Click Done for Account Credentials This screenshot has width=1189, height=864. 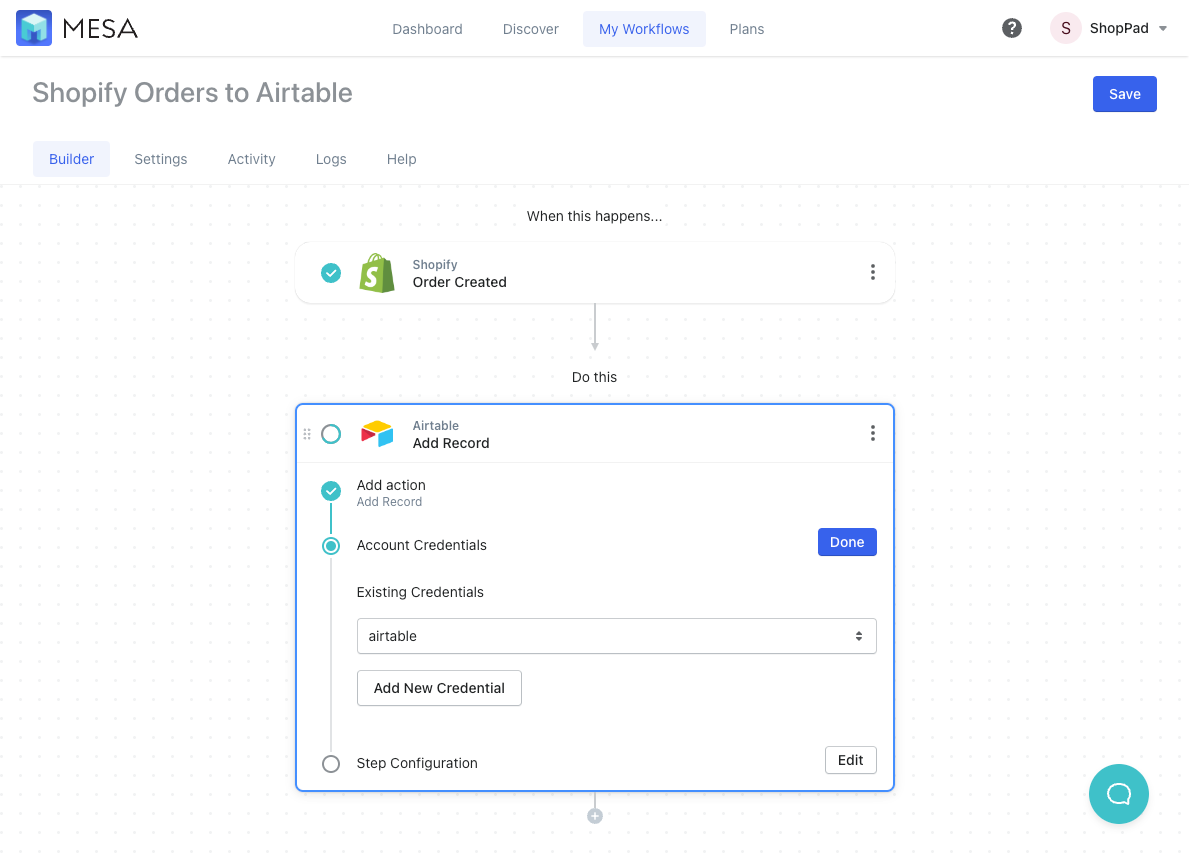coord(847,542)
